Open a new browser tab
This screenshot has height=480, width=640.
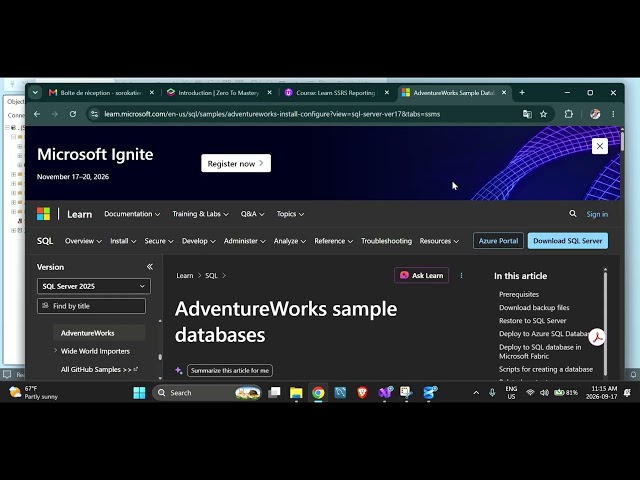(522, 93)
